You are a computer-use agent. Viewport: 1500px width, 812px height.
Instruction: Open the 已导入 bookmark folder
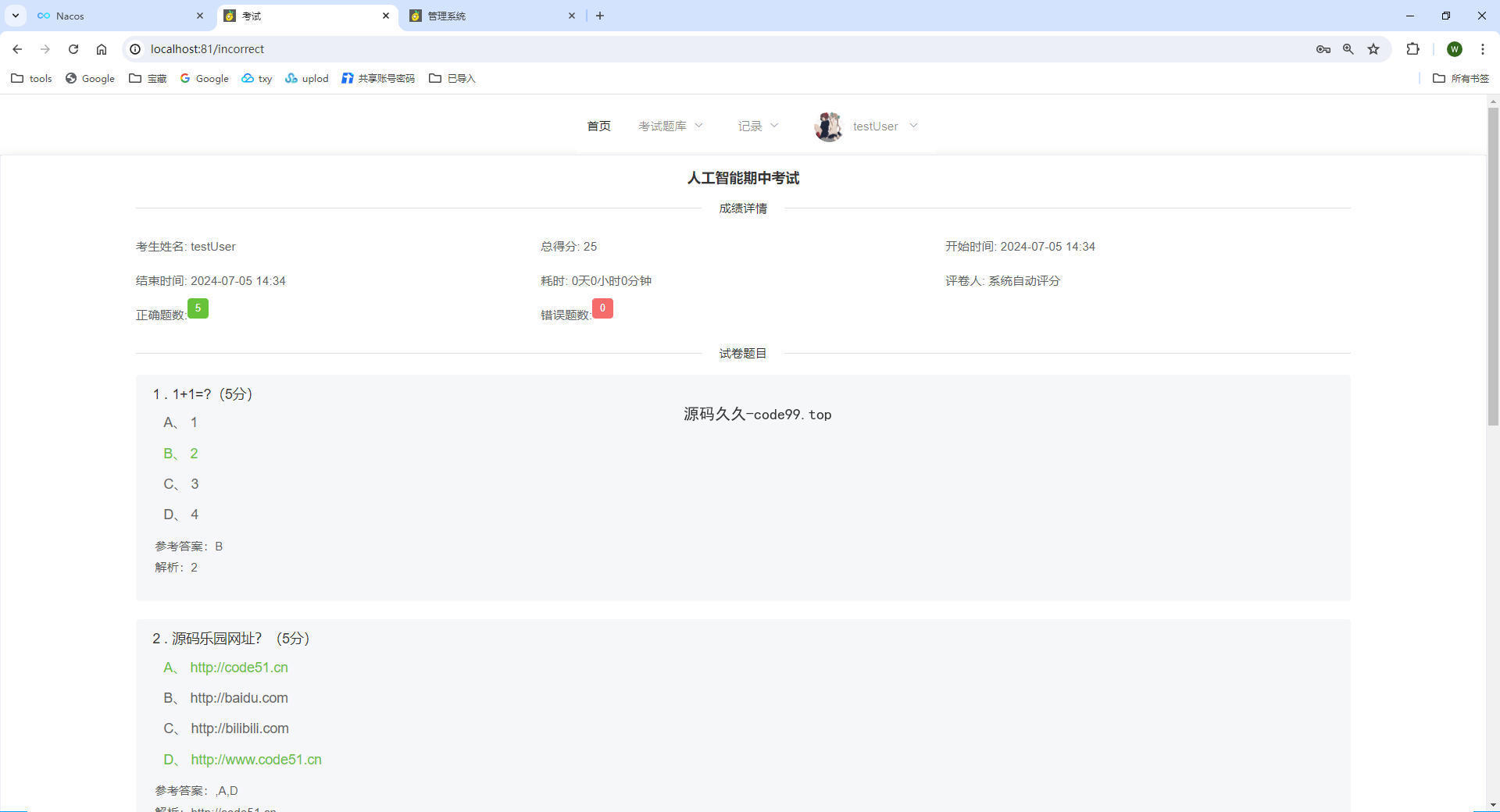[x=452, y=78]
